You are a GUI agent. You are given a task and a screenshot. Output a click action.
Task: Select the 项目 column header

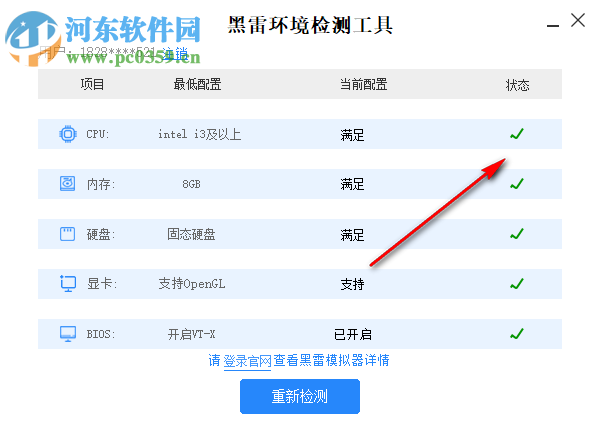tap(92, 84)
